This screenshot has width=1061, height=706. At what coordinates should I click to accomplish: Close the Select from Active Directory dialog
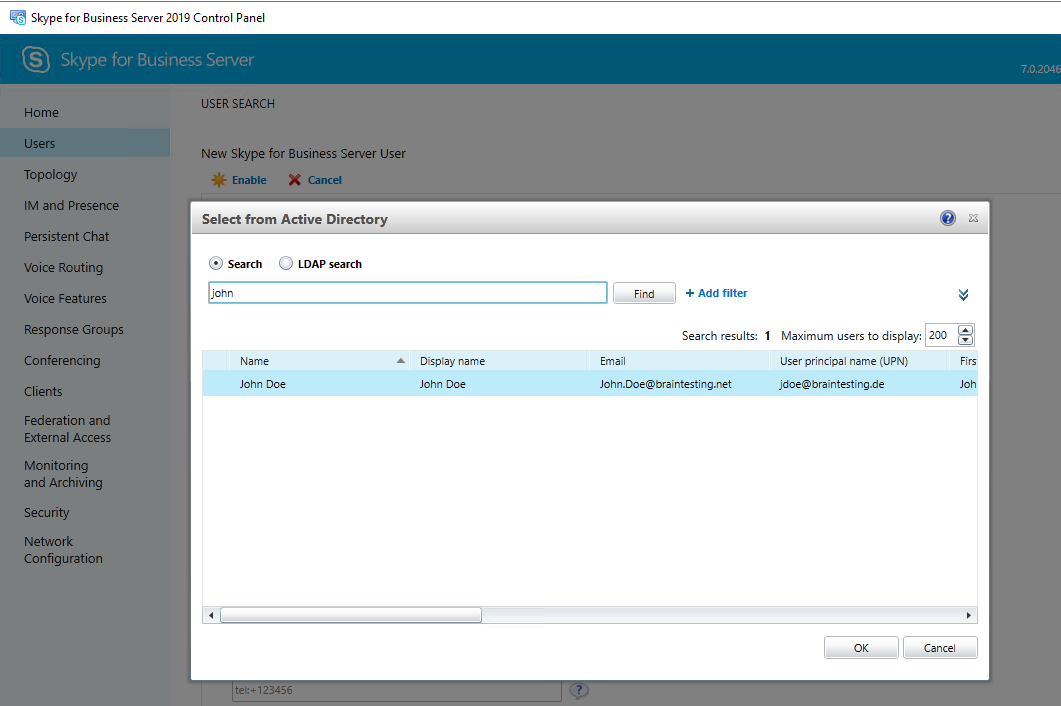973,218
